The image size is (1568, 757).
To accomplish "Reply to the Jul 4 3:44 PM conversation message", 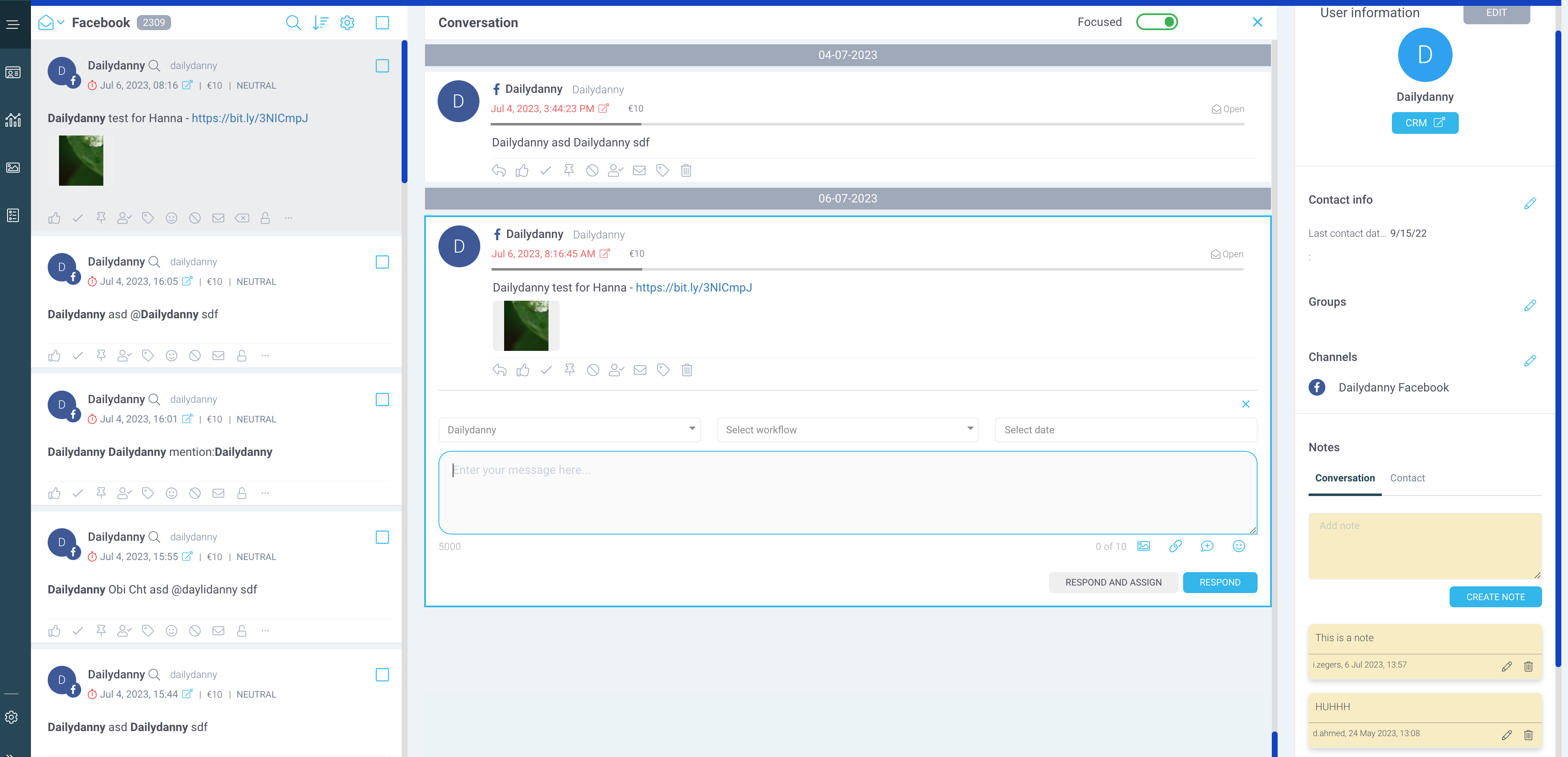I will (x=499, y=170).
